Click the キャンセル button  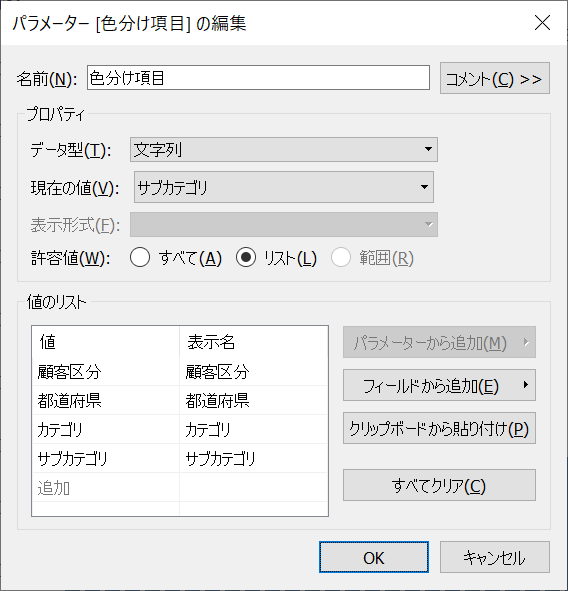[x=495, y=557]
